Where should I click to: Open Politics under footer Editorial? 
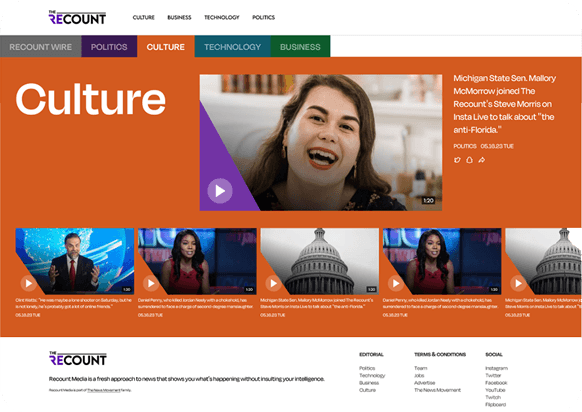click(367, 368)
